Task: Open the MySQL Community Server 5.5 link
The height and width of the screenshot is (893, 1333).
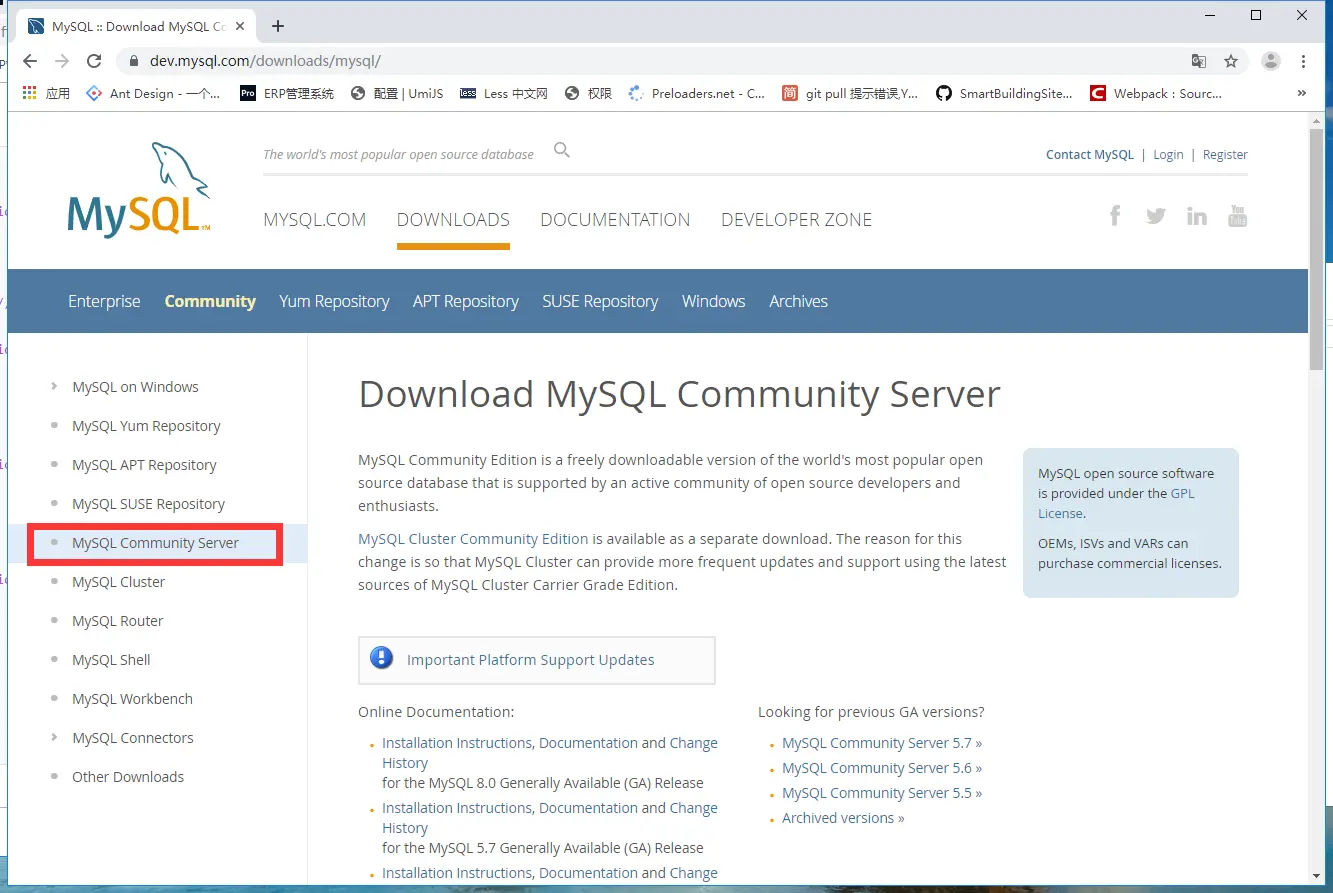Action: pyautogui.click(x=882, y=793)
